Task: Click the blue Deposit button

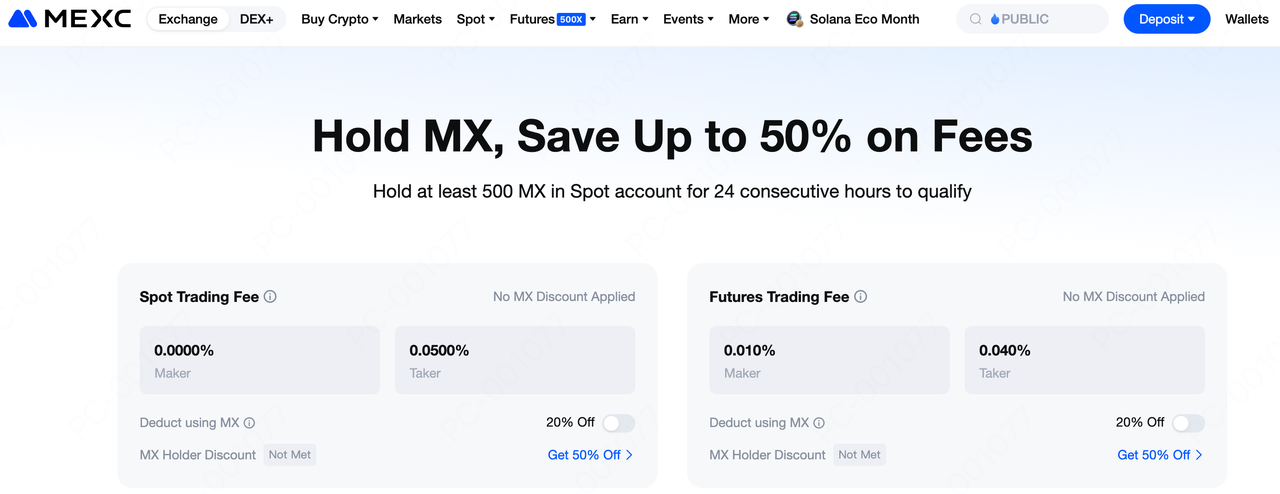Action: coord(1166,19)
